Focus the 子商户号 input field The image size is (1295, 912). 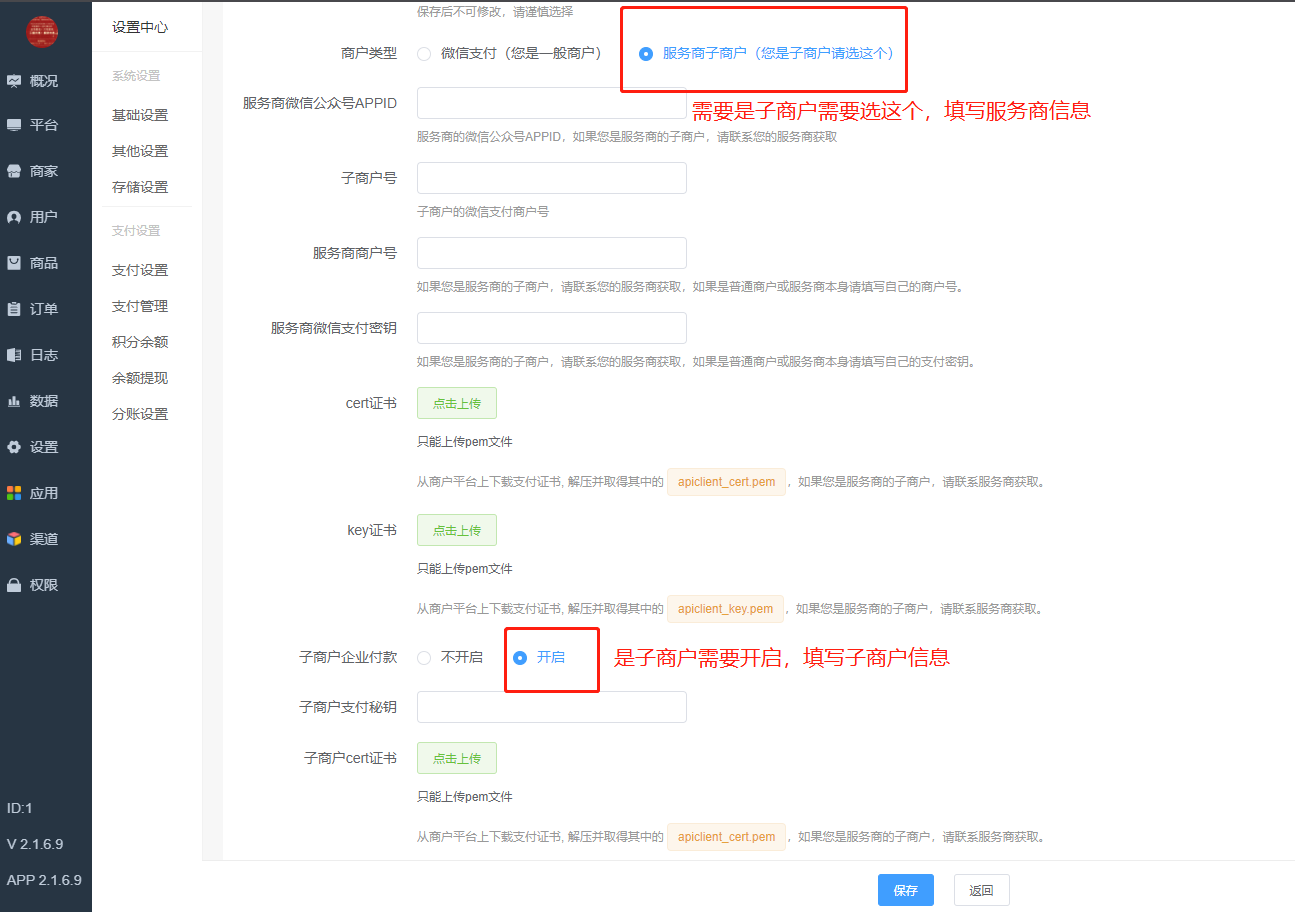[x=551, y=178]
